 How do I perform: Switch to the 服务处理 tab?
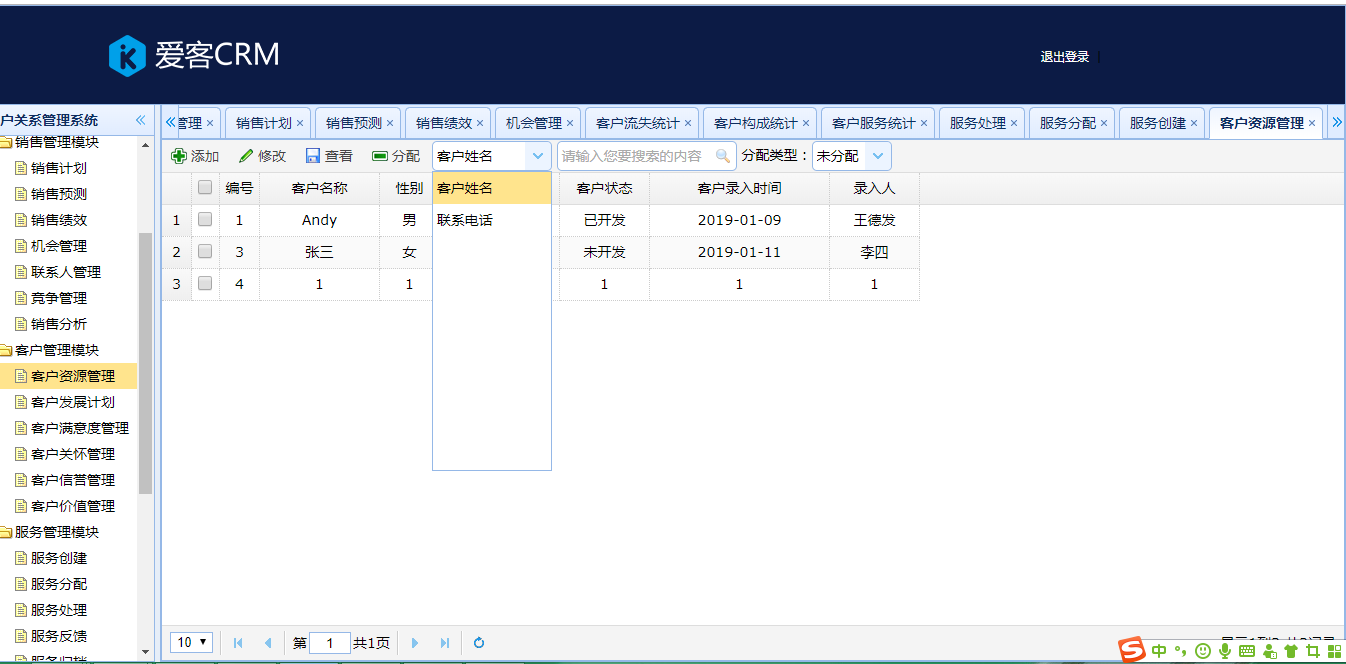point(977,123)
